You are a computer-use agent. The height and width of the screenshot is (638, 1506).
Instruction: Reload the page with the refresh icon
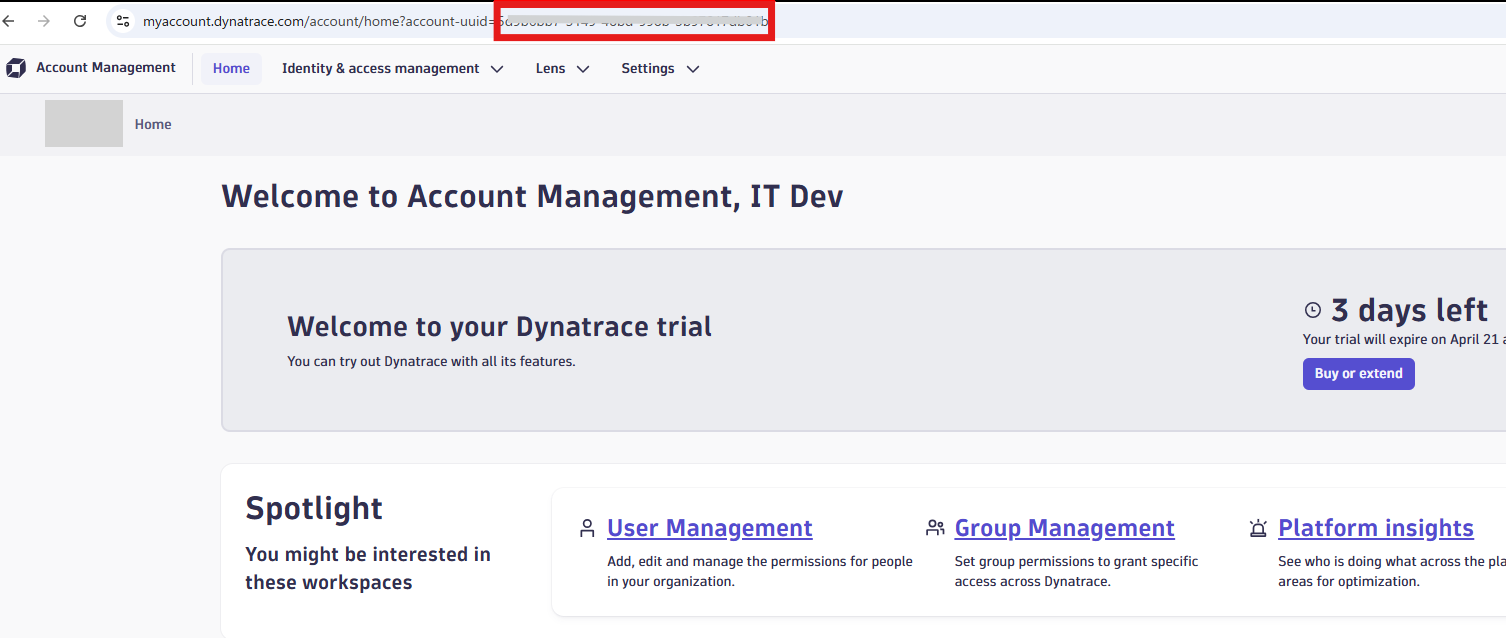point(80,21)
